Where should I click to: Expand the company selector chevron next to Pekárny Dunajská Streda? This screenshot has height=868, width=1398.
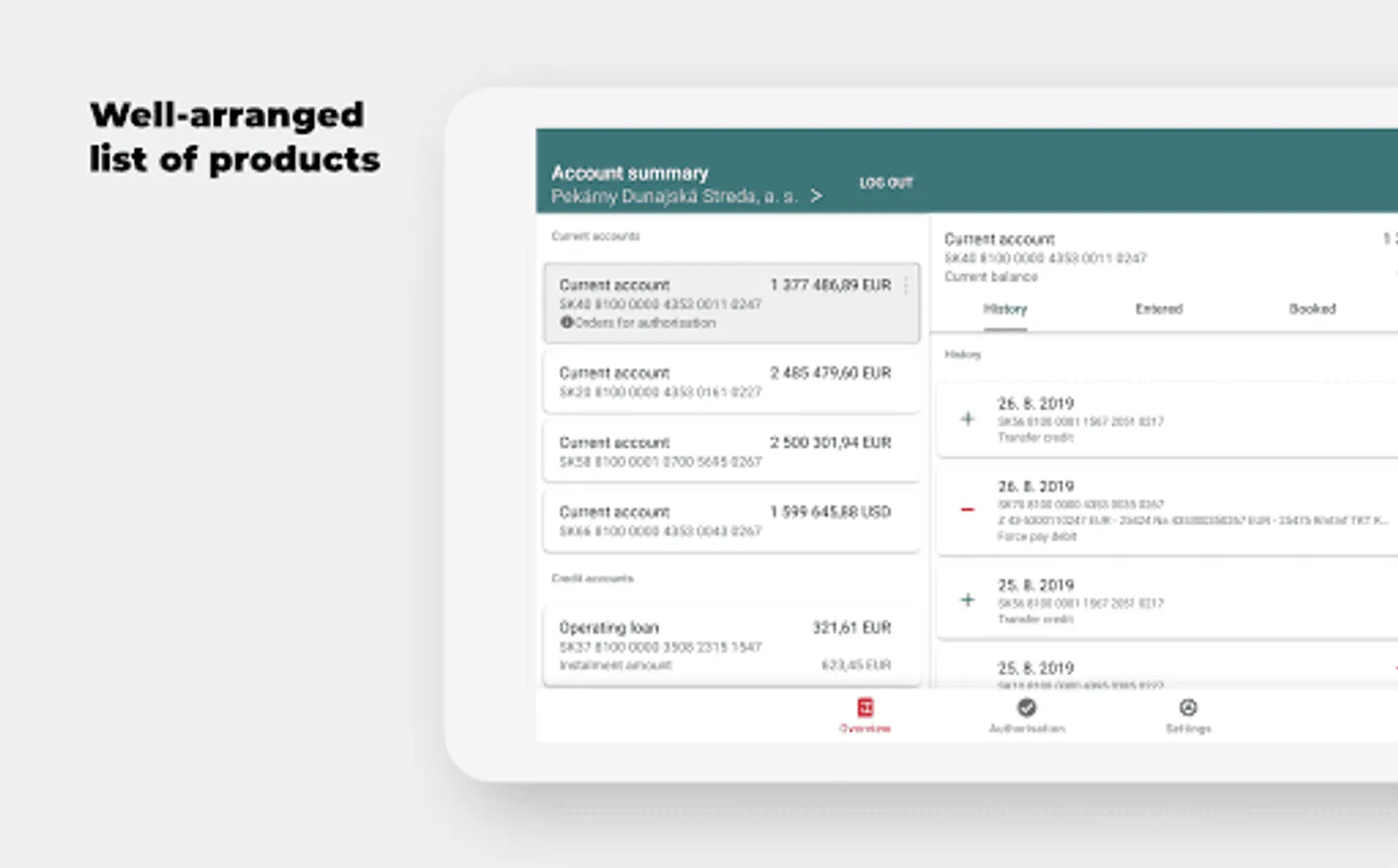(x=816, y=196)
